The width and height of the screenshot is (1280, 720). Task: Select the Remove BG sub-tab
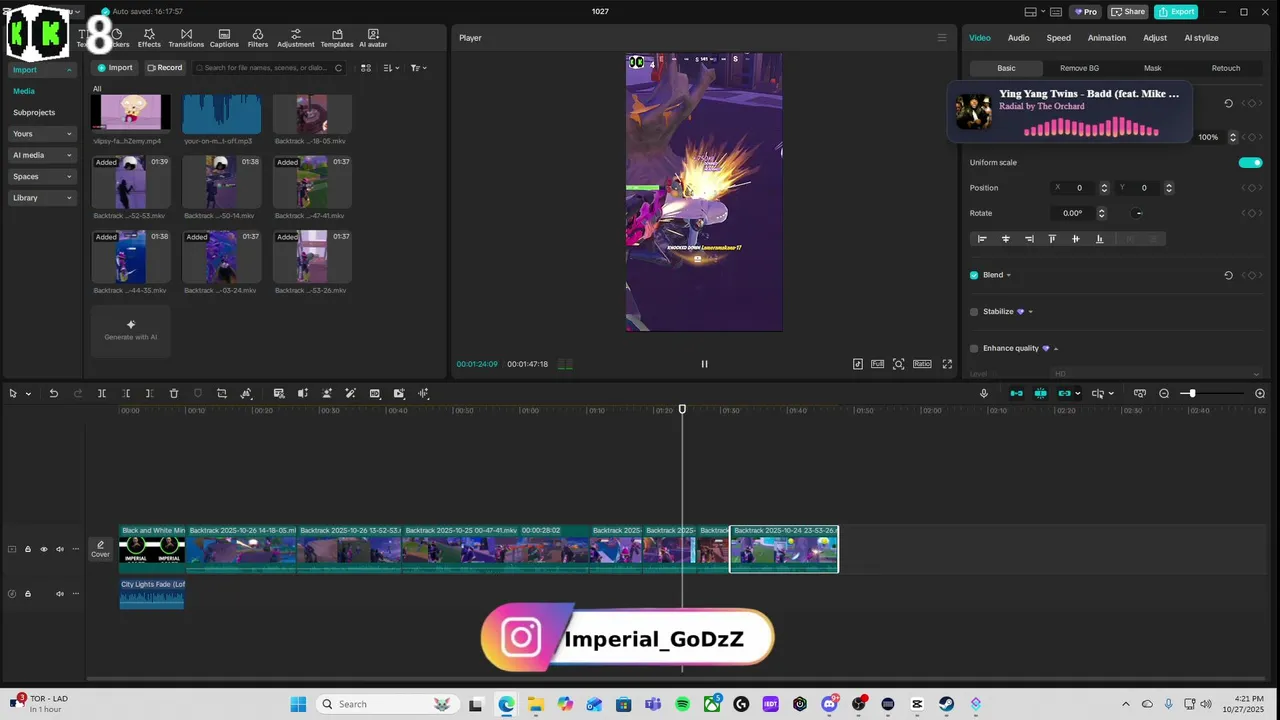(x=1079, y=68)
